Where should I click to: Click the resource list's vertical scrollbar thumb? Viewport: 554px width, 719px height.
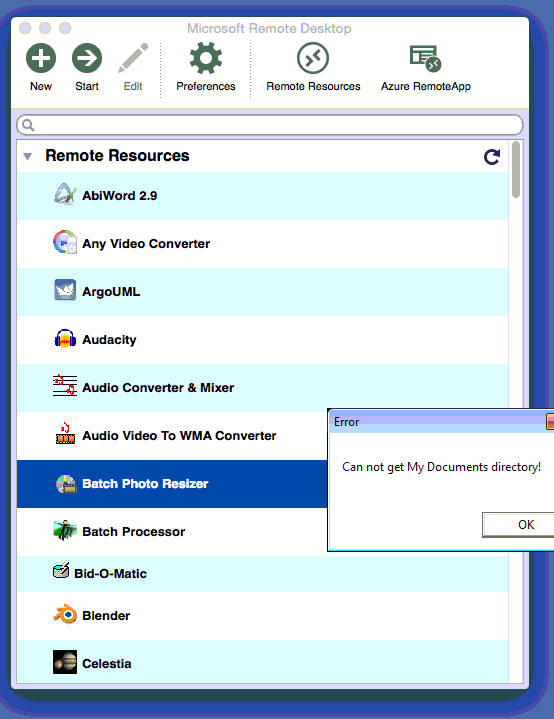pyautogui.click(x=516, y=170)
